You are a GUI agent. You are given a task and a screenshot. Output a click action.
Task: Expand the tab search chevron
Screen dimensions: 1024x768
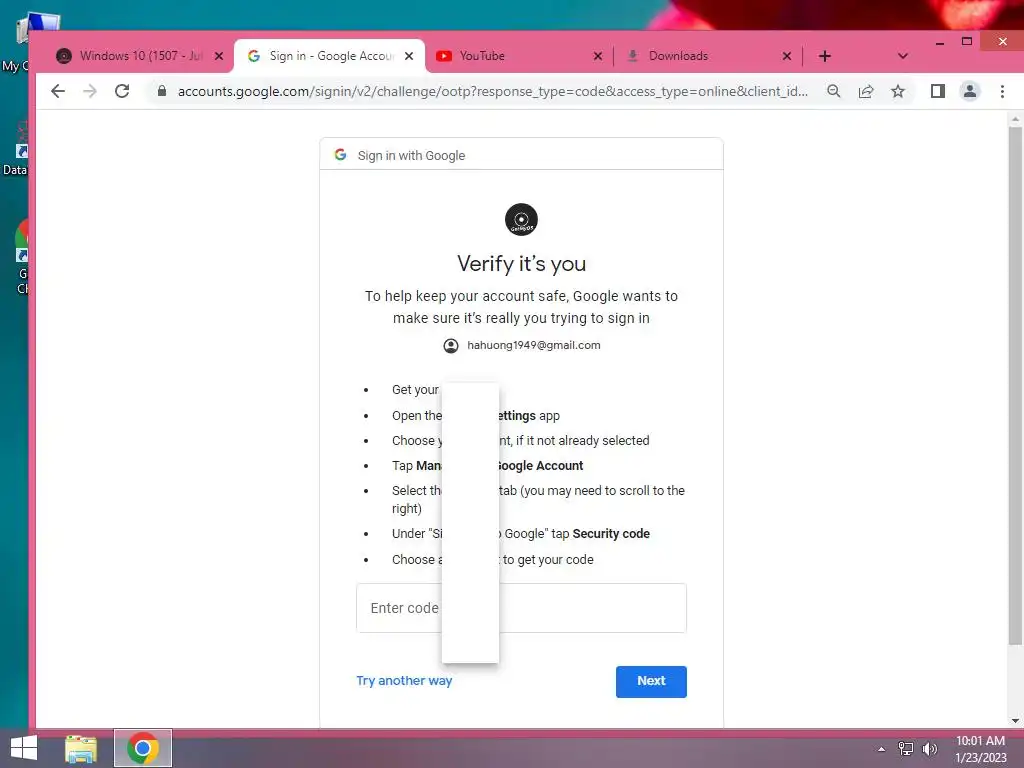[x=903, y=56]
